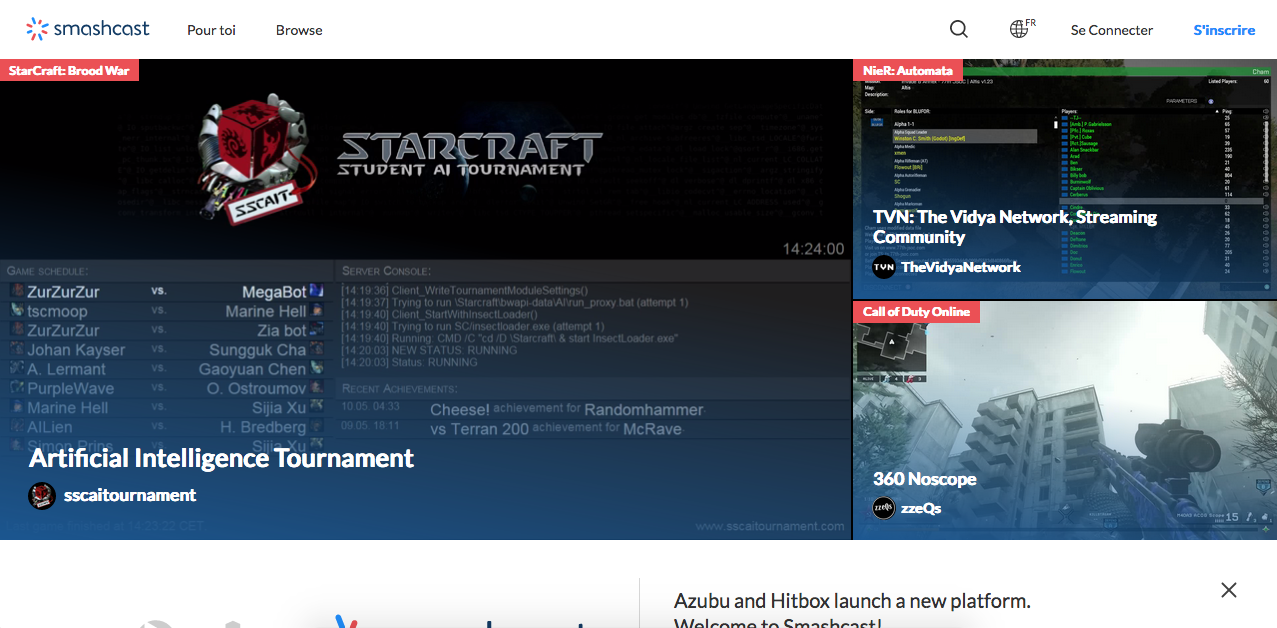Open the globe language selector
This screenshot has height=628, width=1277.
[x=1022, y=29]
